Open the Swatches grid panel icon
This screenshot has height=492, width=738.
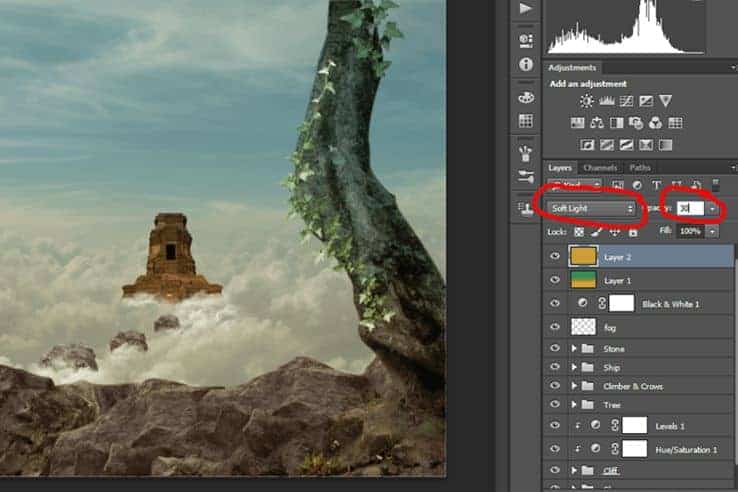tap(526, 121)
